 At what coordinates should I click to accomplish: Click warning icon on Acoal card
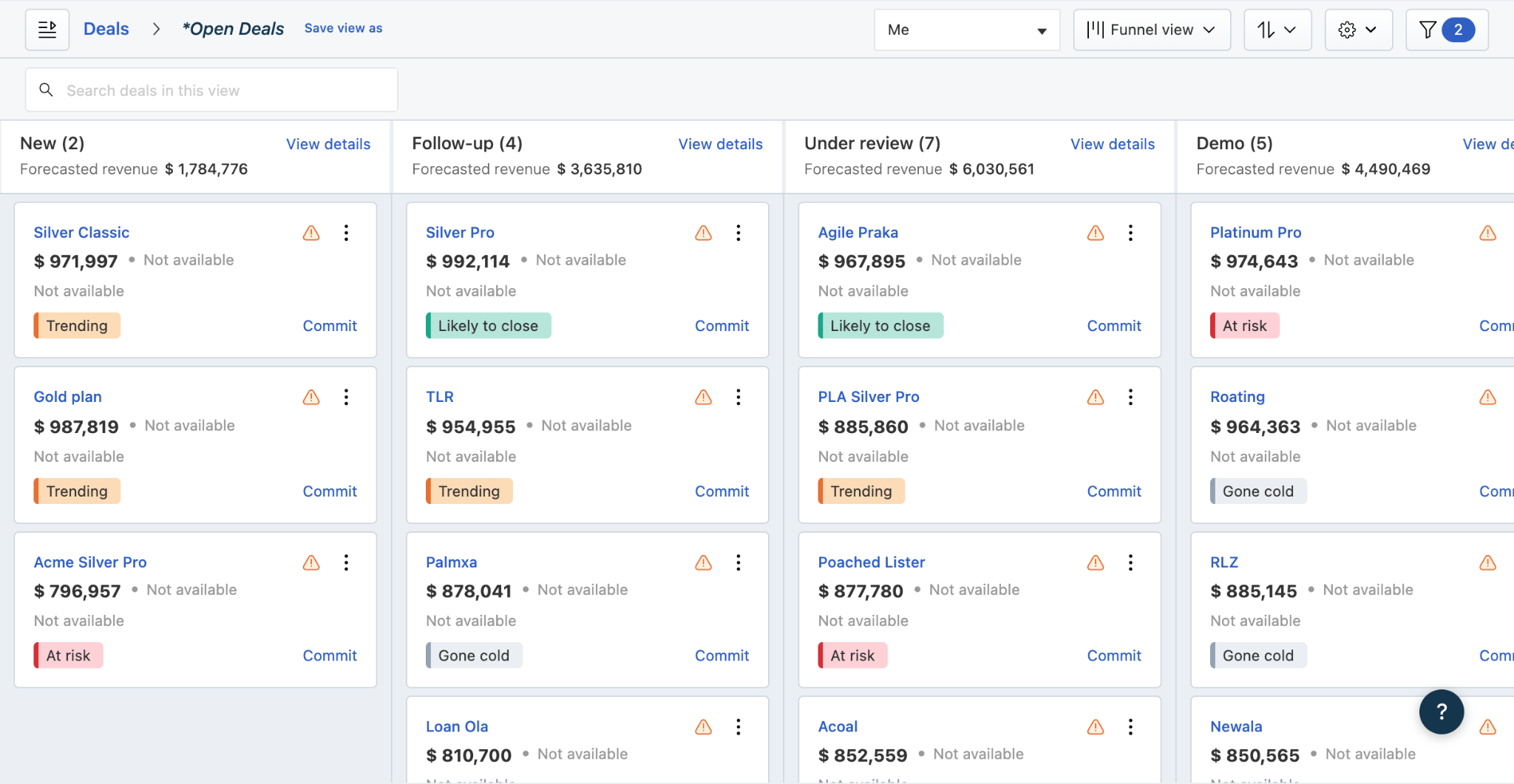pos(1096,727)
